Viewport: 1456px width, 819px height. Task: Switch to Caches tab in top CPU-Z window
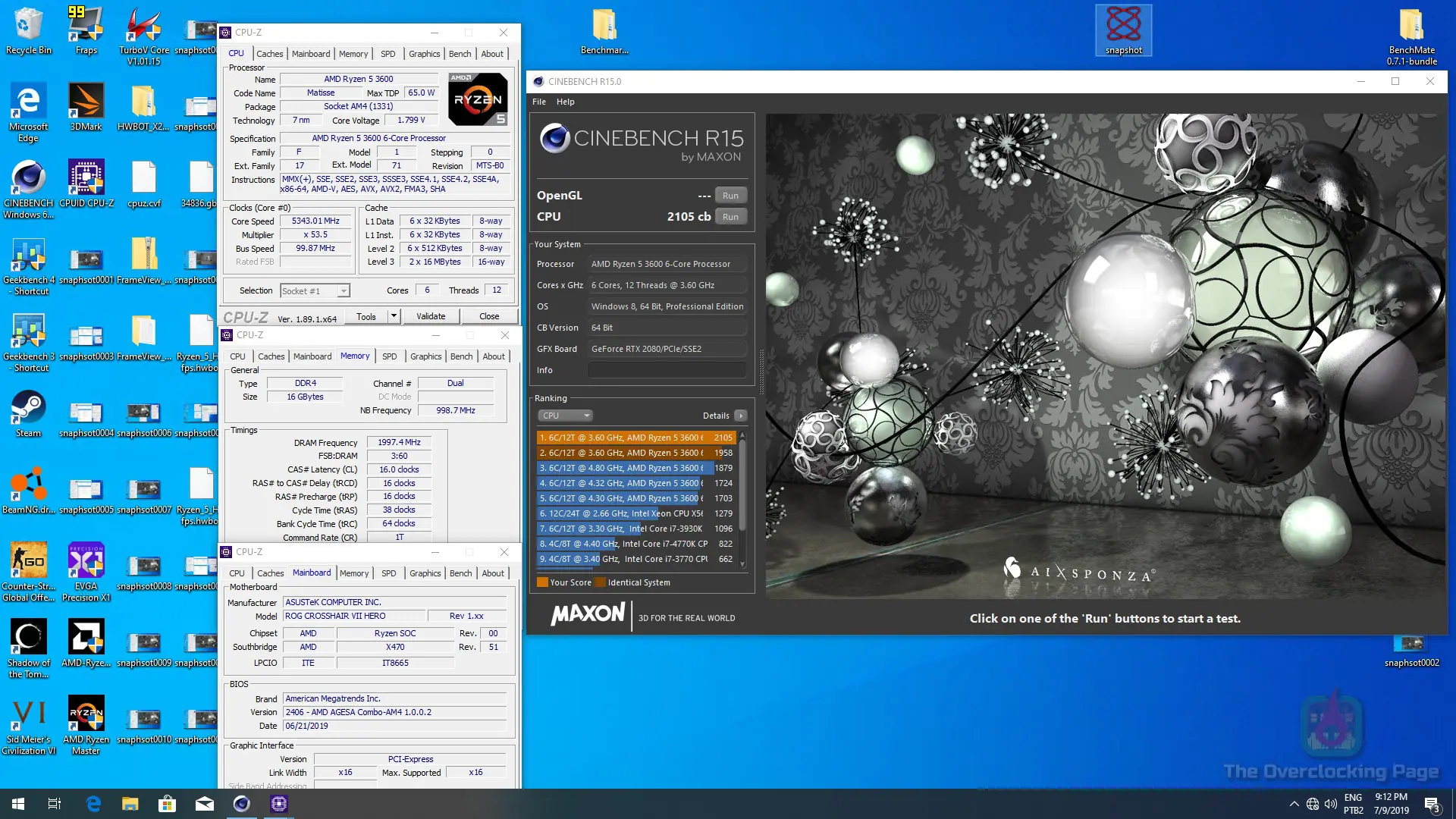click(x=269, y=54)
